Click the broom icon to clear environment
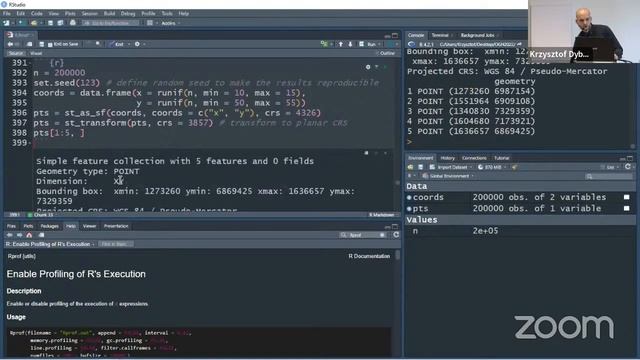The image size is (640, 360). tap(515, 167)
